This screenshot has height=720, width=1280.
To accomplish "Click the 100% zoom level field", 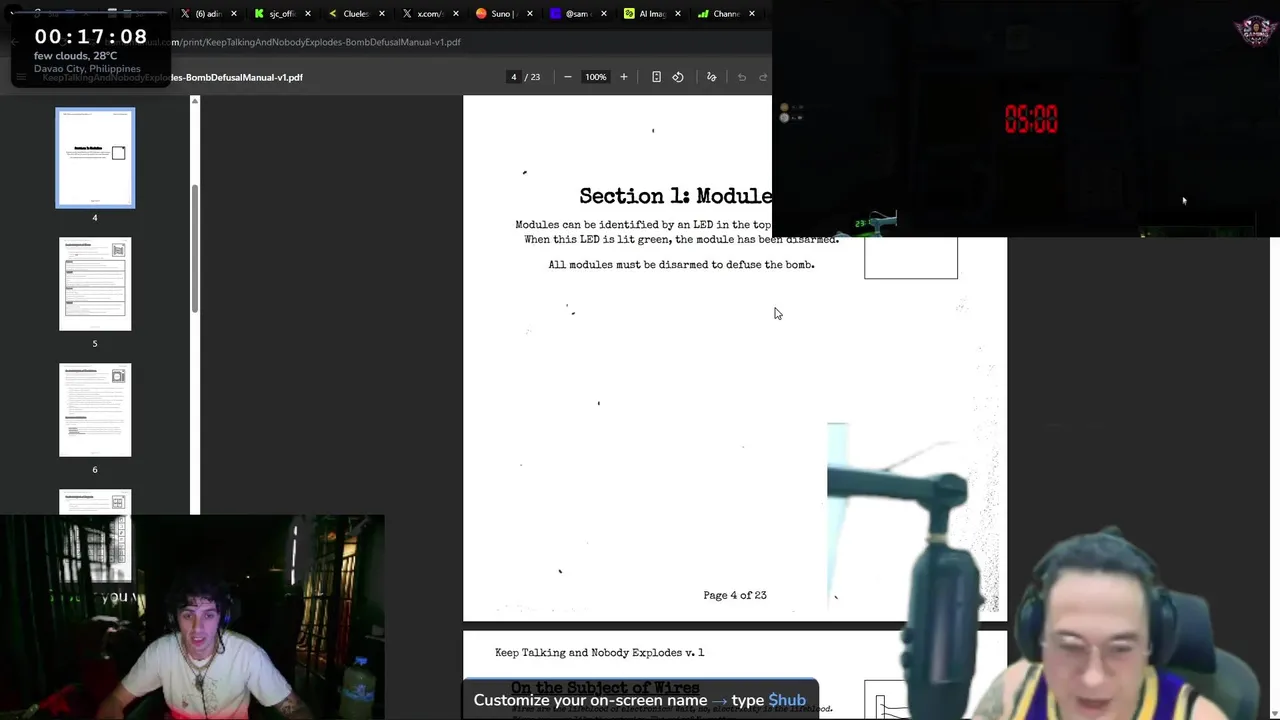I will (x=596, y=77).
